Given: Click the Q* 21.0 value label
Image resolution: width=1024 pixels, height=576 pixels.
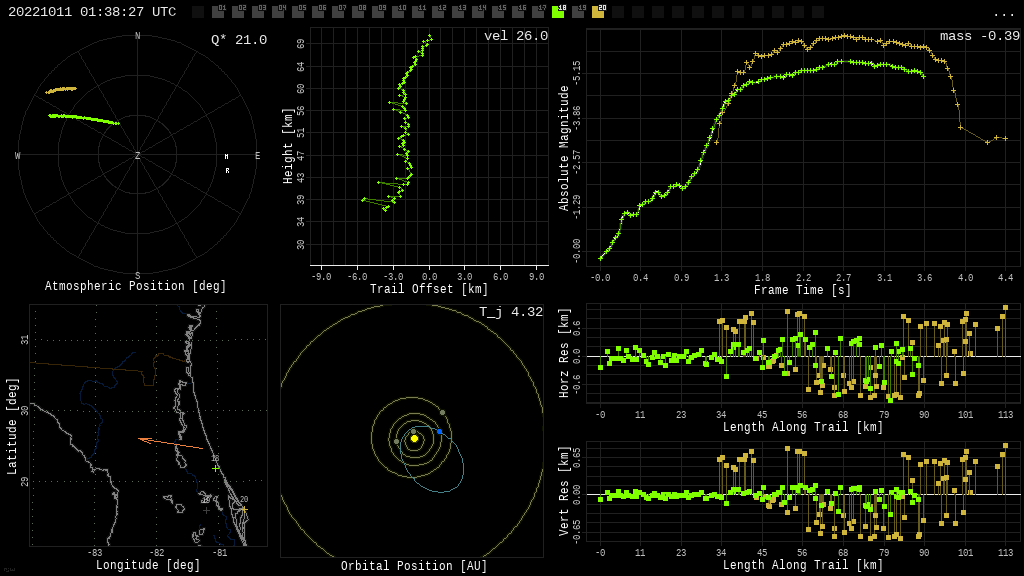Looking at the screenshot, I should 238,40.
